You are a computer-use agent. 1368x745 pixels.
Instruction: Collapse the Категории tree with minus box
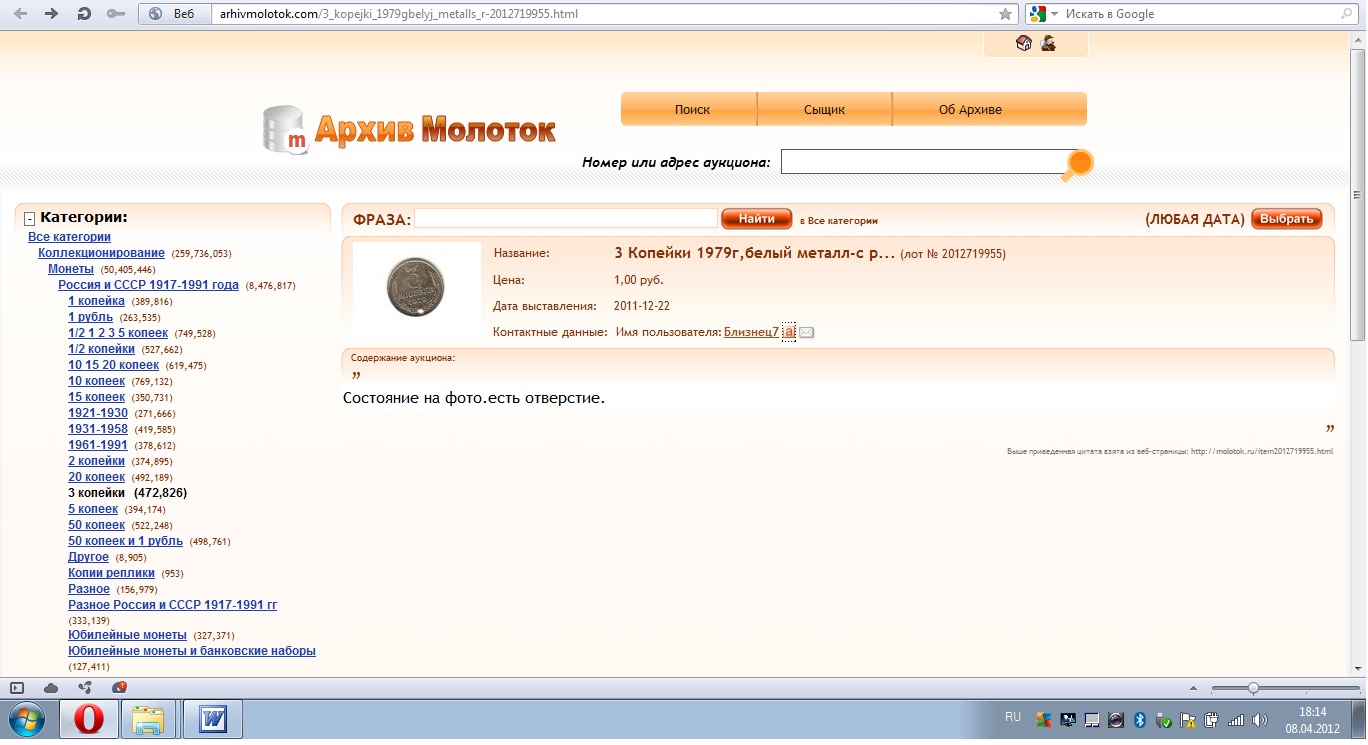tap(30, 218)
